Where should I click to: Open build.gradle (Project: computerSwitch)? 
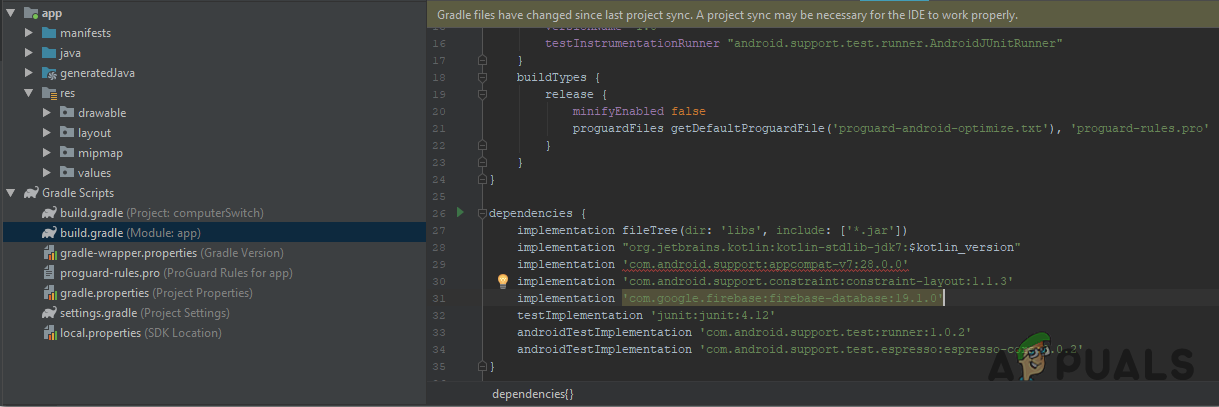(162, 213)
